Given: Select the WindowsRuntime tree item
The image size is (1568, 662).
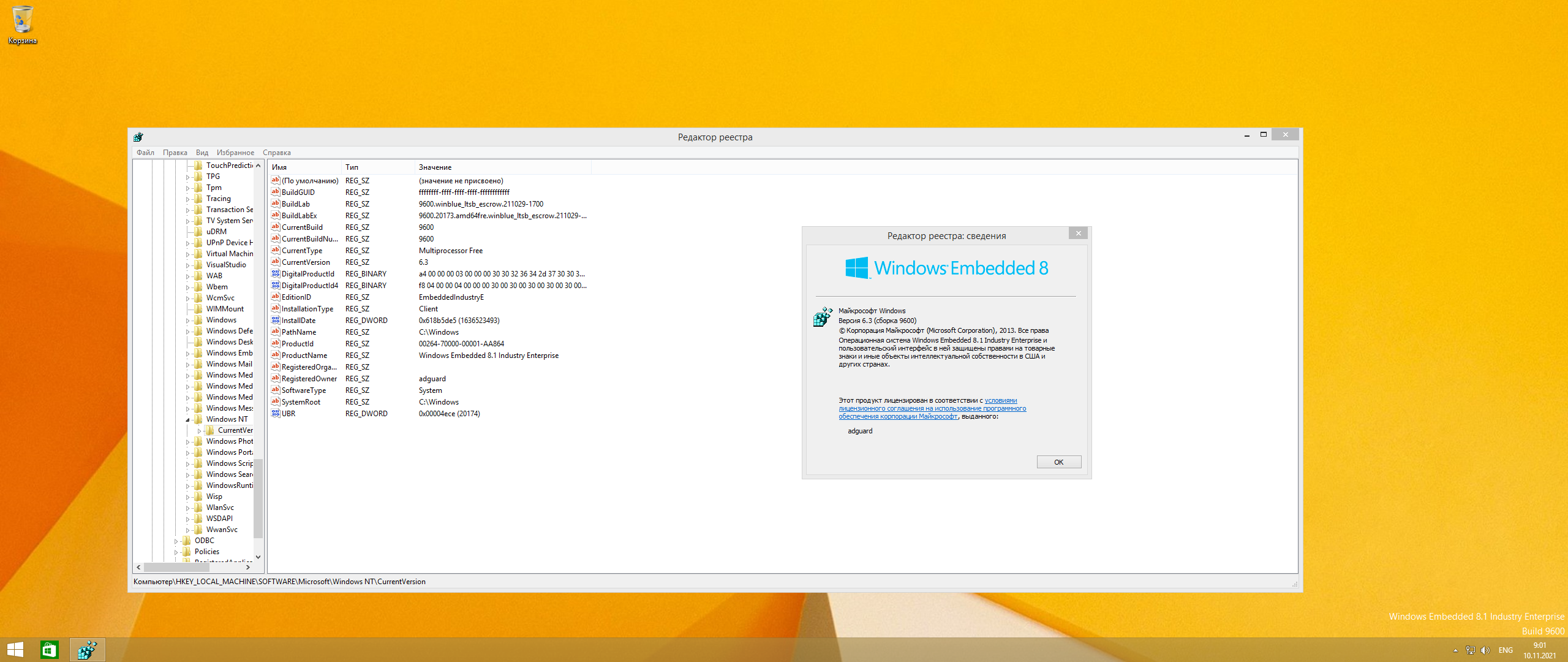Looking at the screenshot, I should 230,485.
